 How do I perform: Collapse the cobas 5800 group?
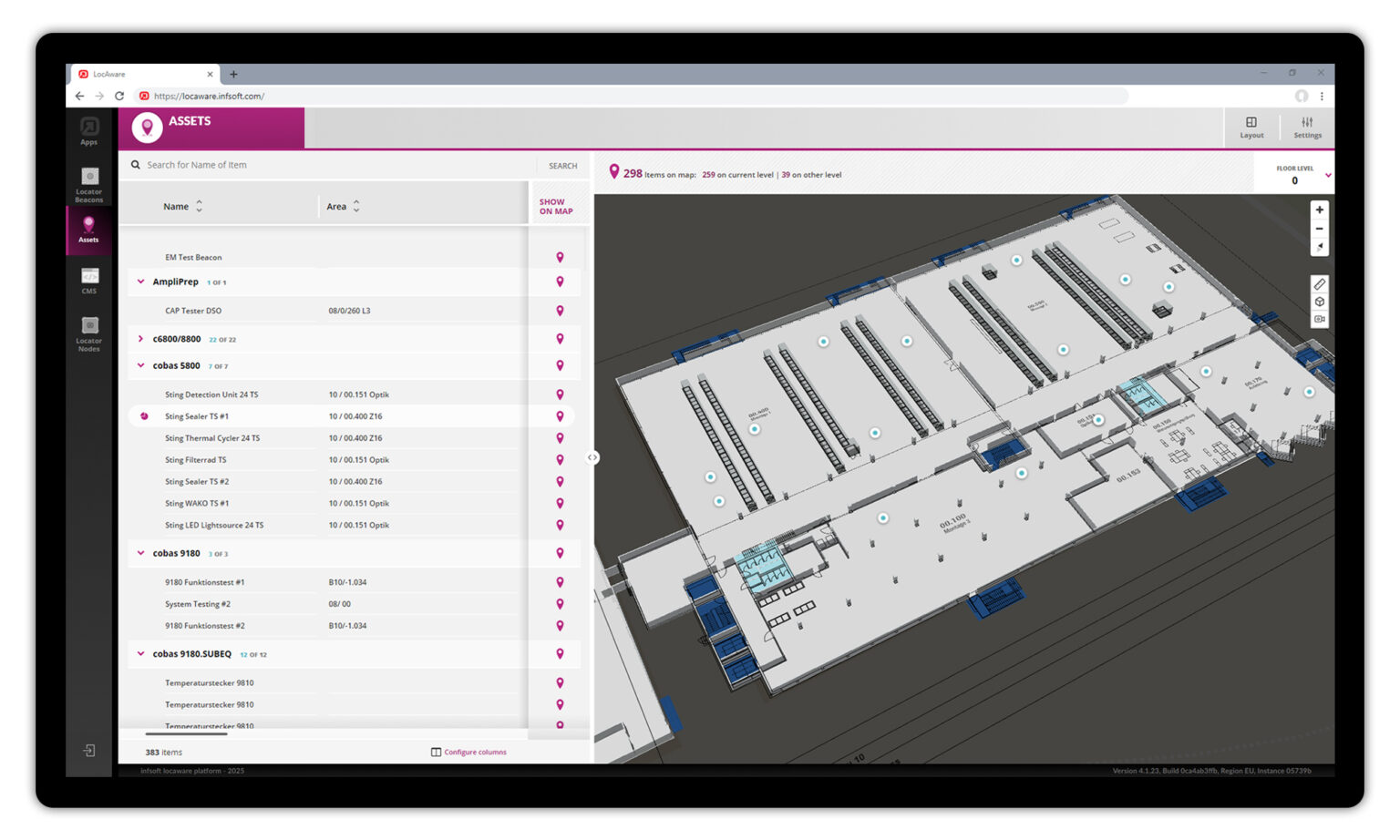pos(141,364)
